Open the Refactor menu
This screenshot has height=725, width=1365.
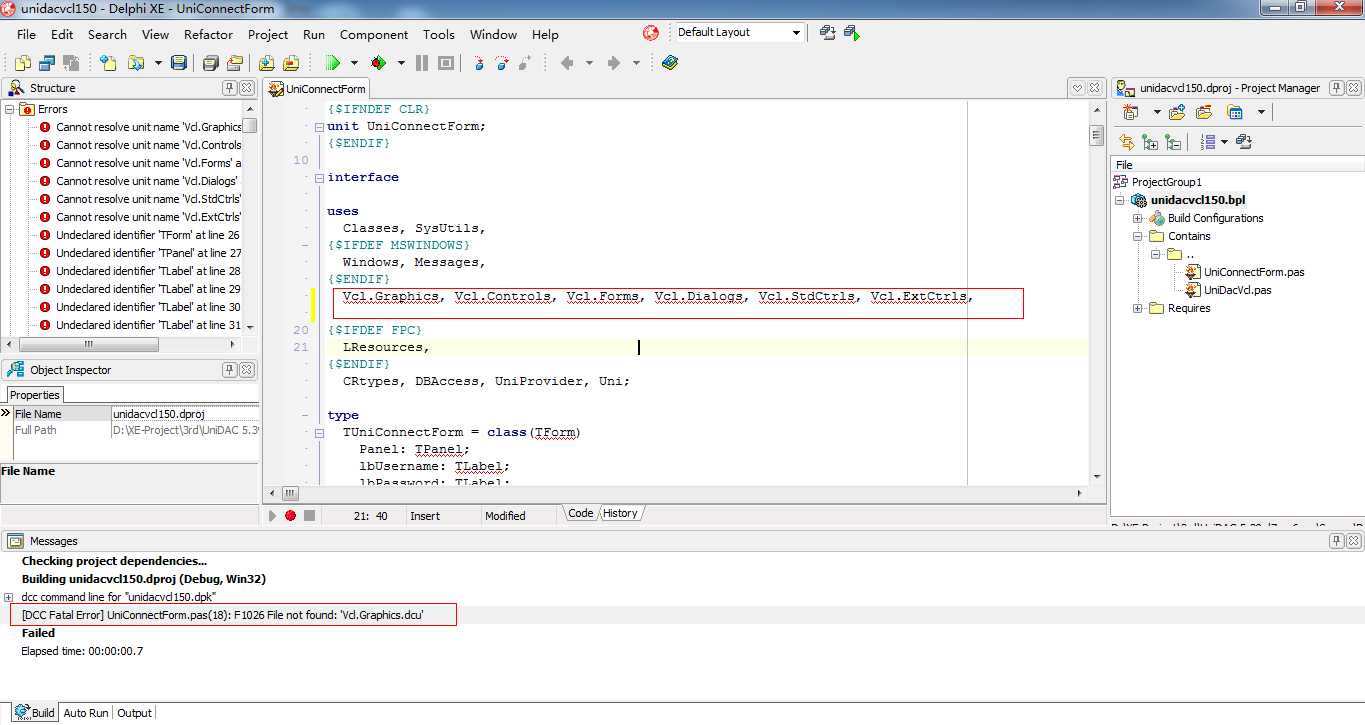[x=208, y=34]
